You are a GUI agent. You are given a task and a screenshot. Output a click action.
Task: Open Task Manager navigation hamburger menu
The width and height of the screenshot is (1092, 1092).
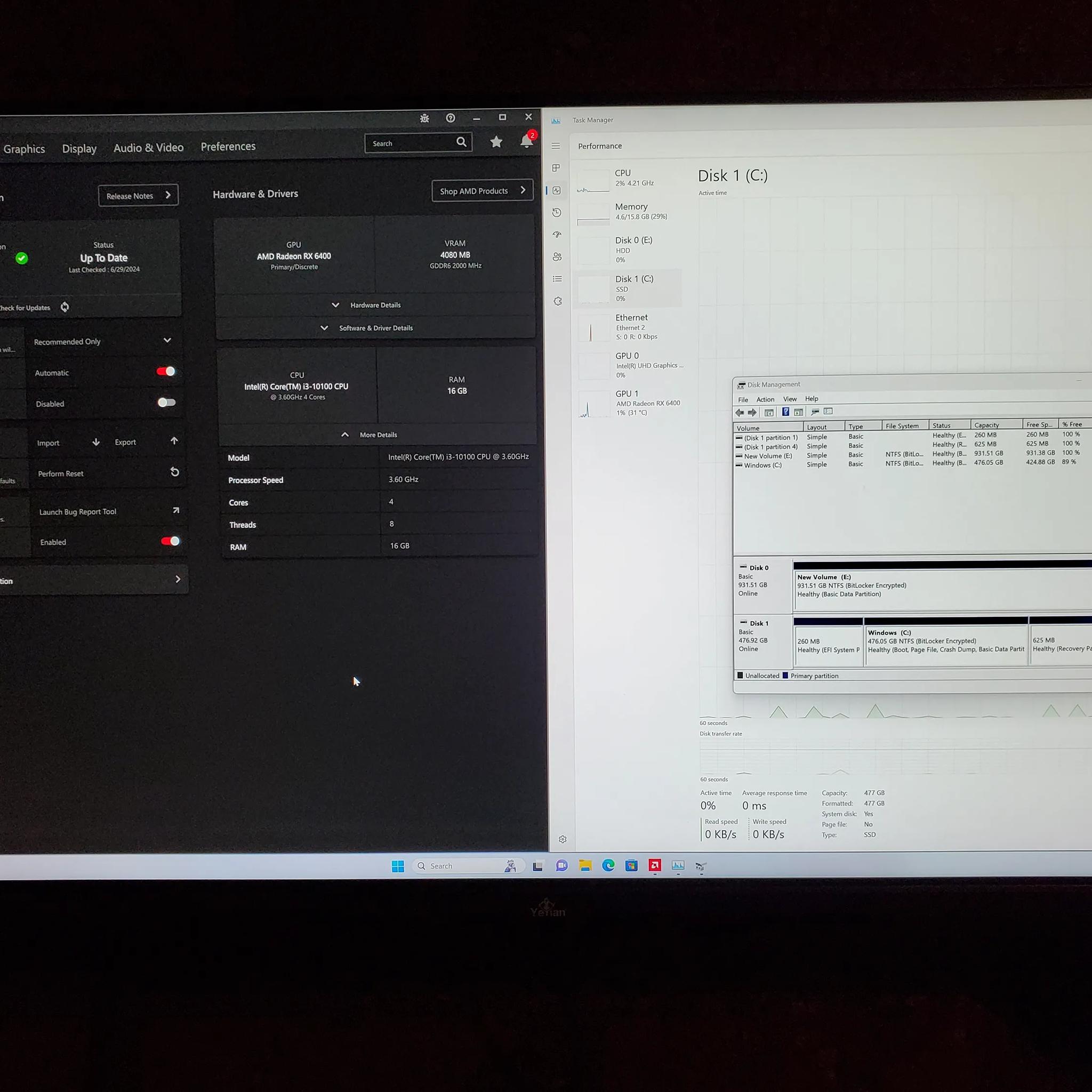click(556, 146)
